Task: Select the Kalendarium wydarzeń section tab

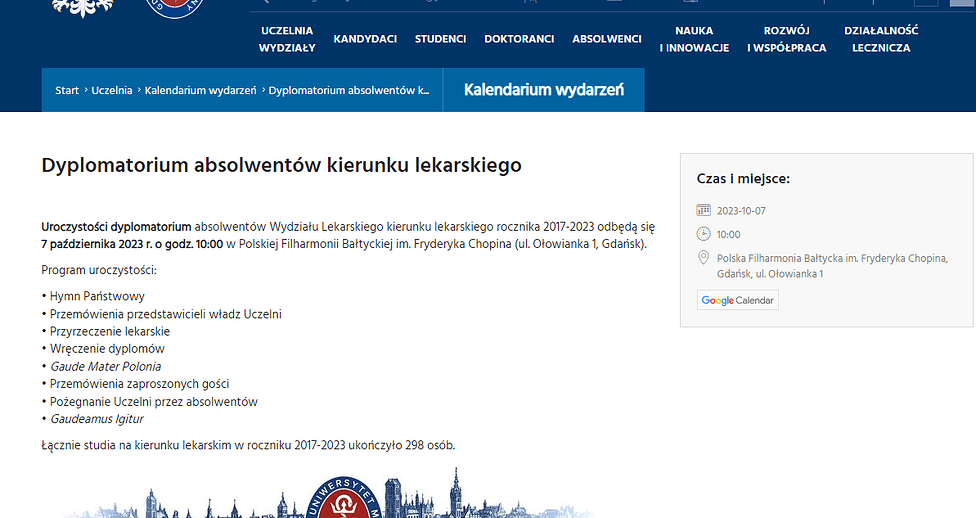Action: click(x=543, y=90)
